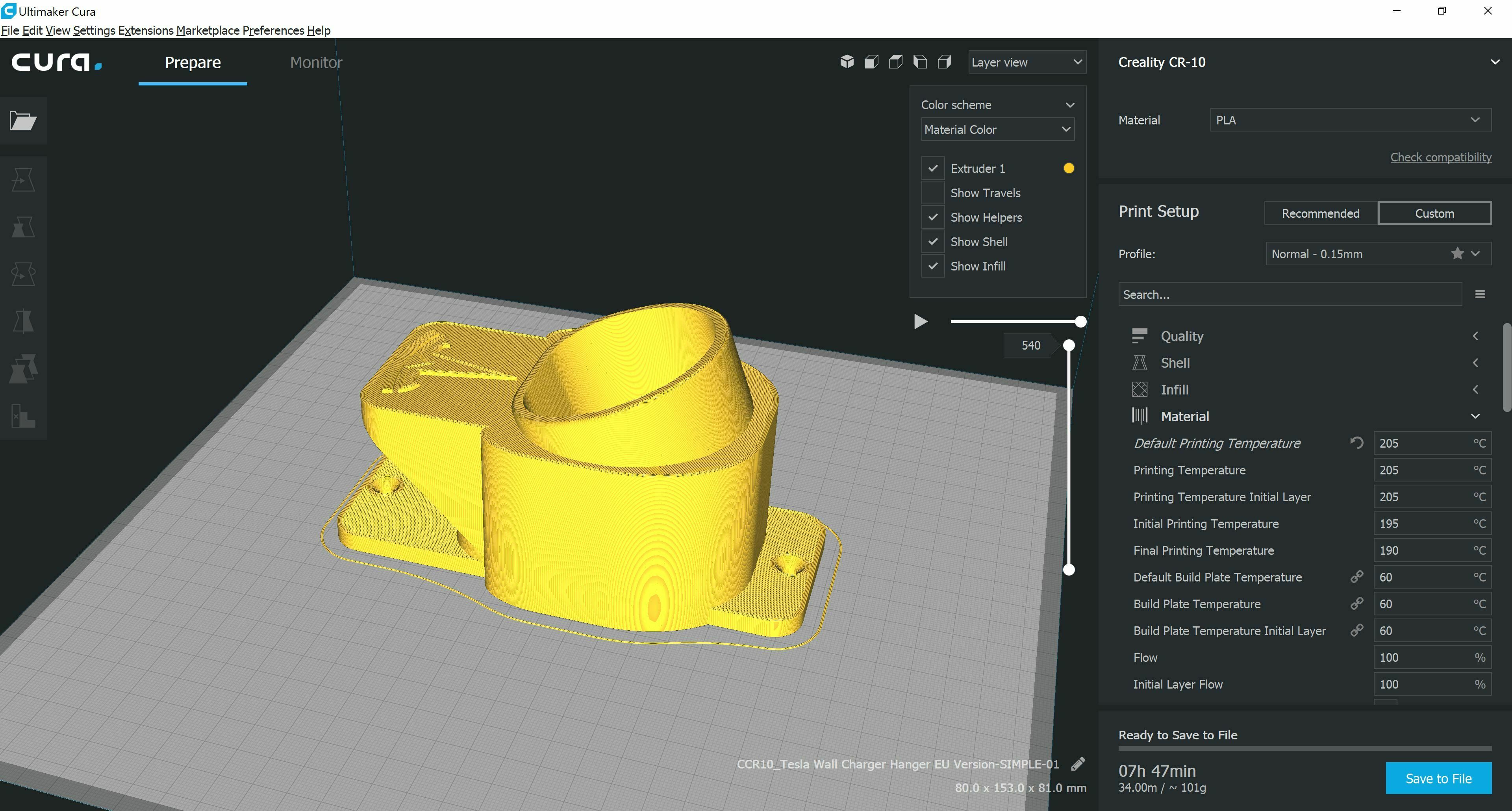Open the Material PLA dropdown
The image size is (1512, 811).
coord(1350,120)
